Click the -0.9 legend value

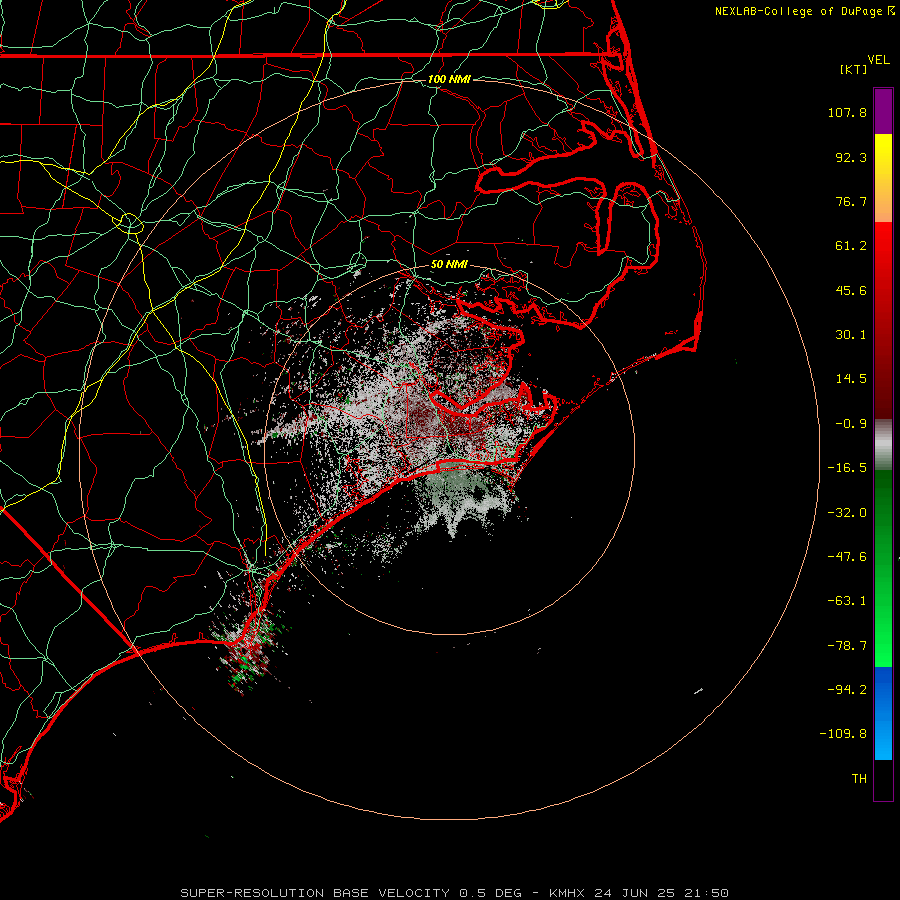tap(851, 424)
